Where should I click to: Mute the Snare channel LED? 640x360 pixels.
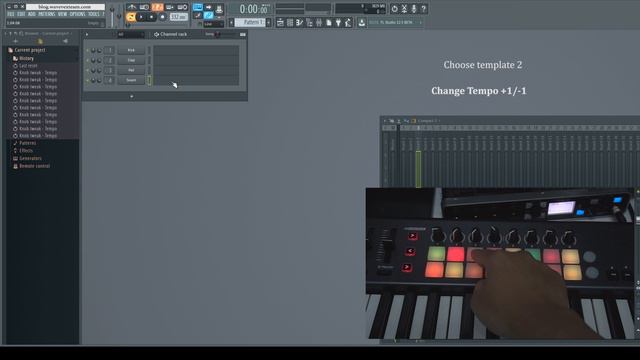click(x=87, y=80)
